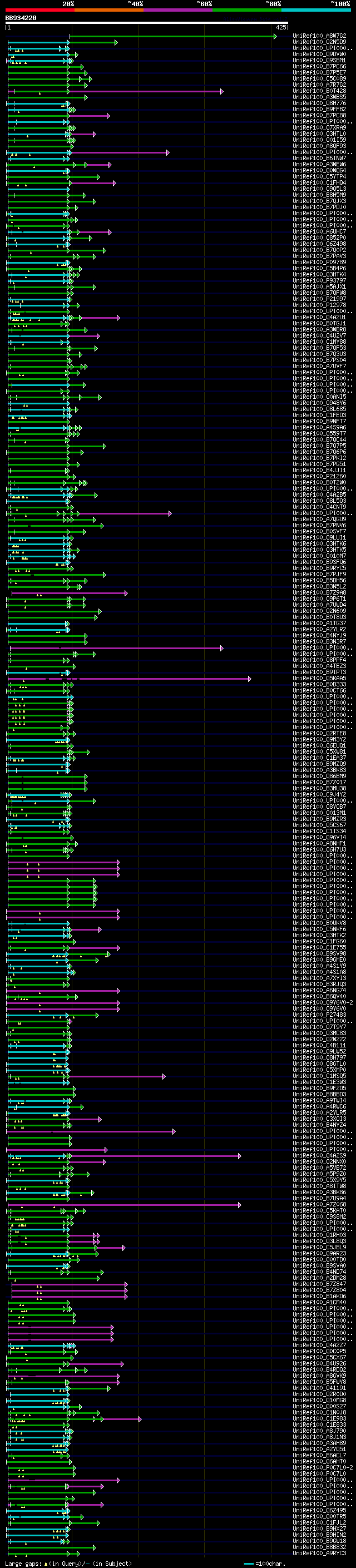Select the UniRef100_B9IPT3 entry
Image resolution: width=356 pixels, height=1568 pixels.
(x=319, y=672)
